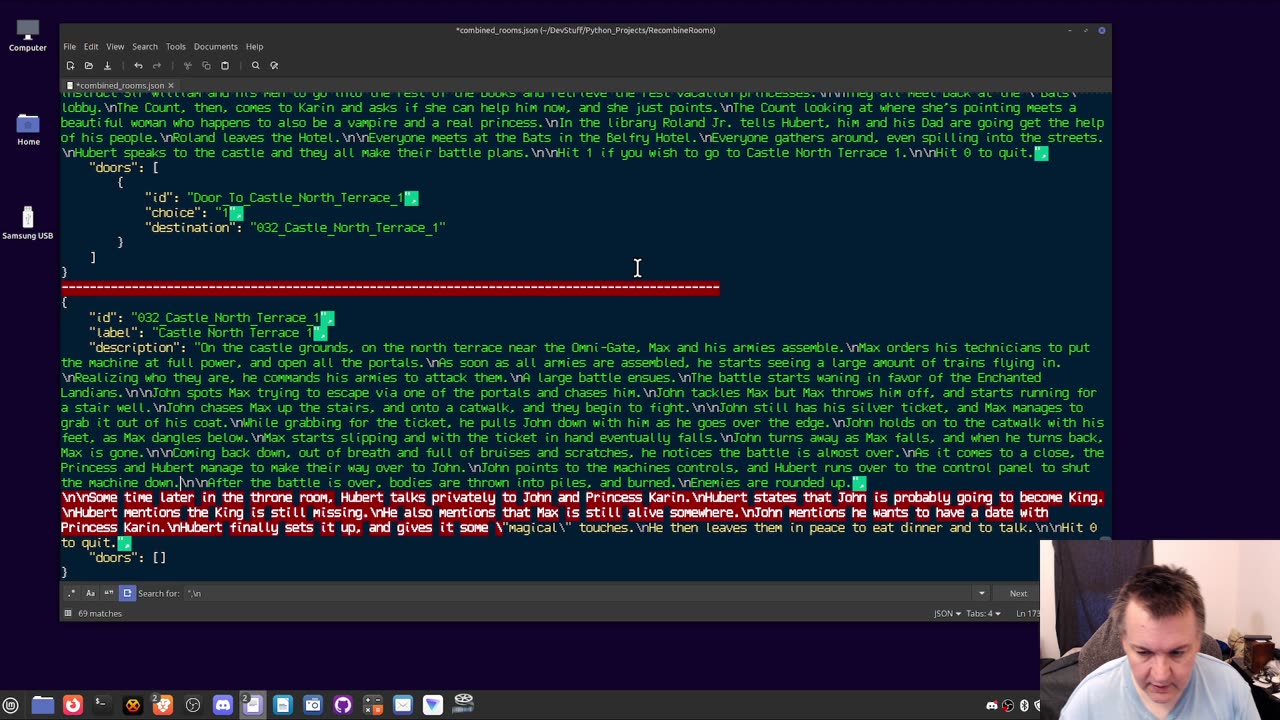Open the terminal from the taskbar

click(101, 705)
